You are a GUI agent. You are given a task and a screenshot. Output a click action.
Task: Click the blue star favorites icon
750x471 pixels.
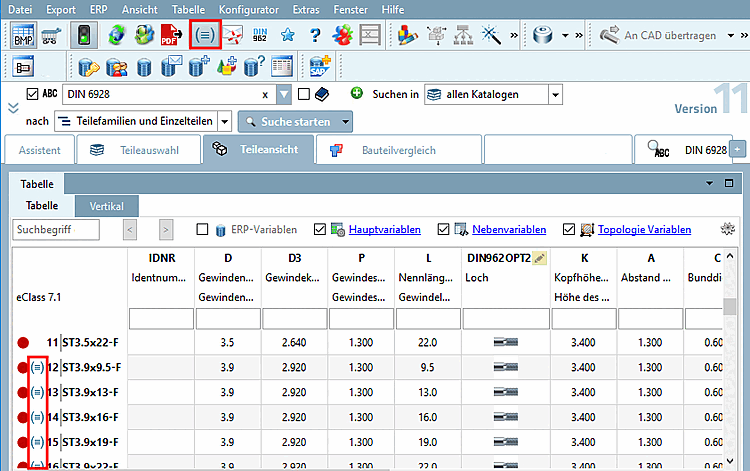pyautogui.click(x=287, y=35)
